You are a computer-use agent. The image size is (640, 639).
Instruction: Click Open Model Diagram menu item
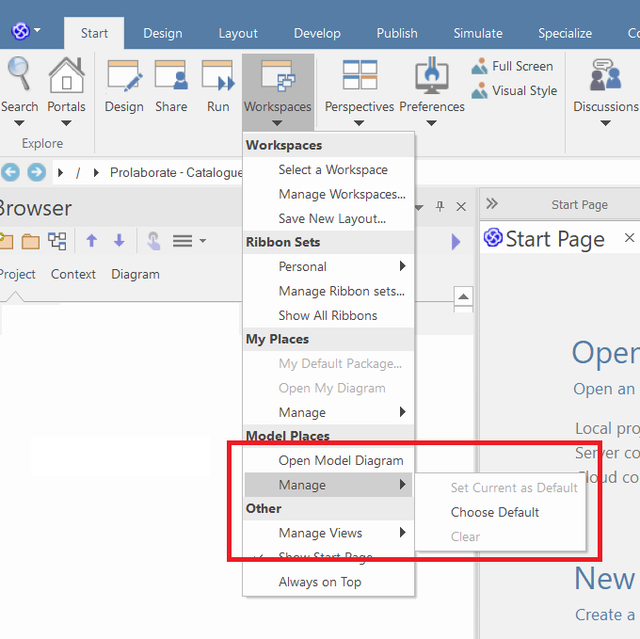[x=329, y=460]
